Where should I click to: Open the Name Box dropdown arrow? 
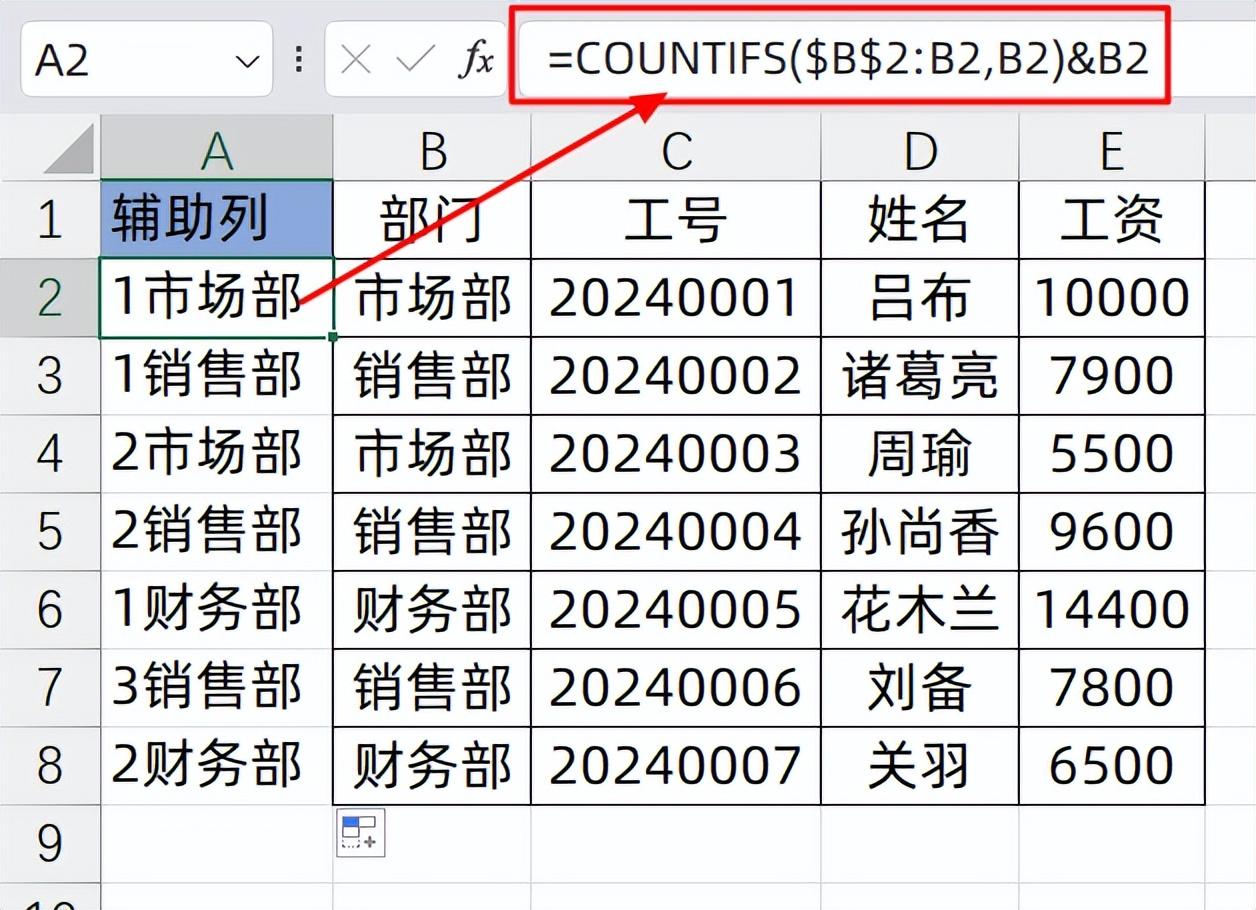coord(247,62)
